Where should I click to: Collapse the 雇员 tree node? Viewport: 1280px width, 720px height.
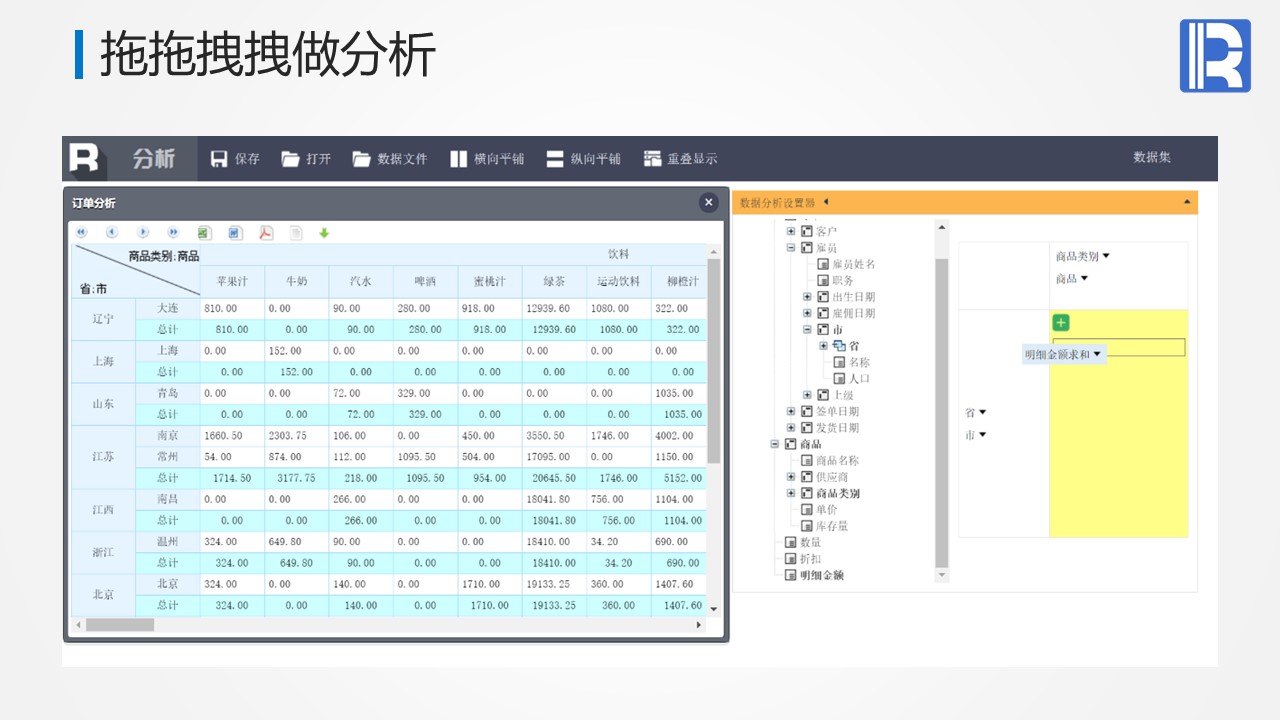[x=791, y=247]
